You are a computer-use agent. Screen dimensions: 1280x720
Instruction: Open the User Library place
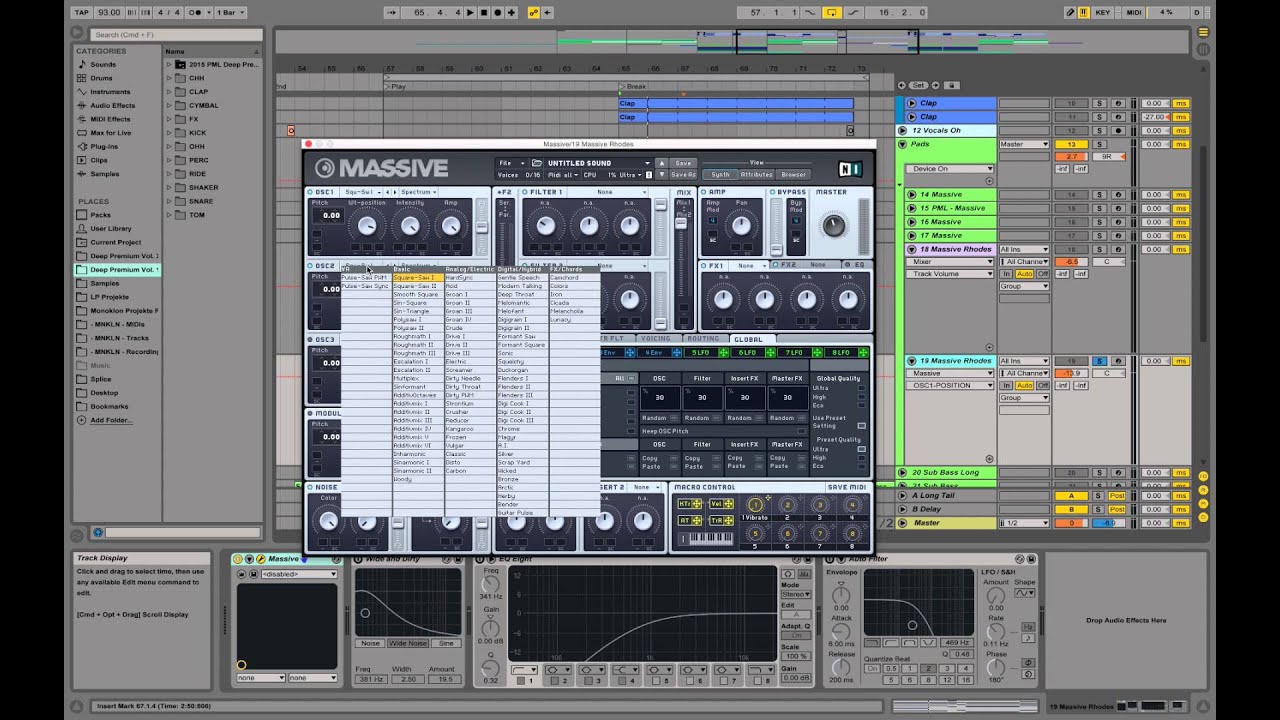pos(110,228)
